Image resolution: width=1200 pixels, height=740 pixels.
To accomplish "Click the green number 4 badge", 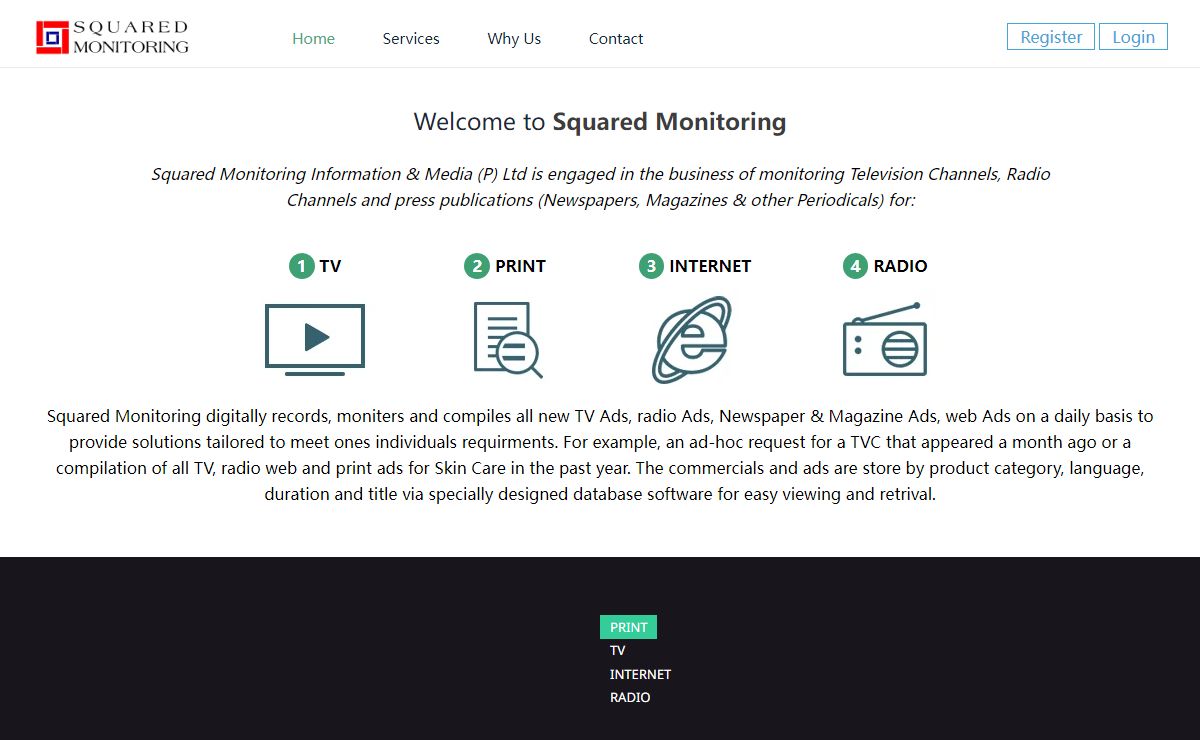I will 855,266.
